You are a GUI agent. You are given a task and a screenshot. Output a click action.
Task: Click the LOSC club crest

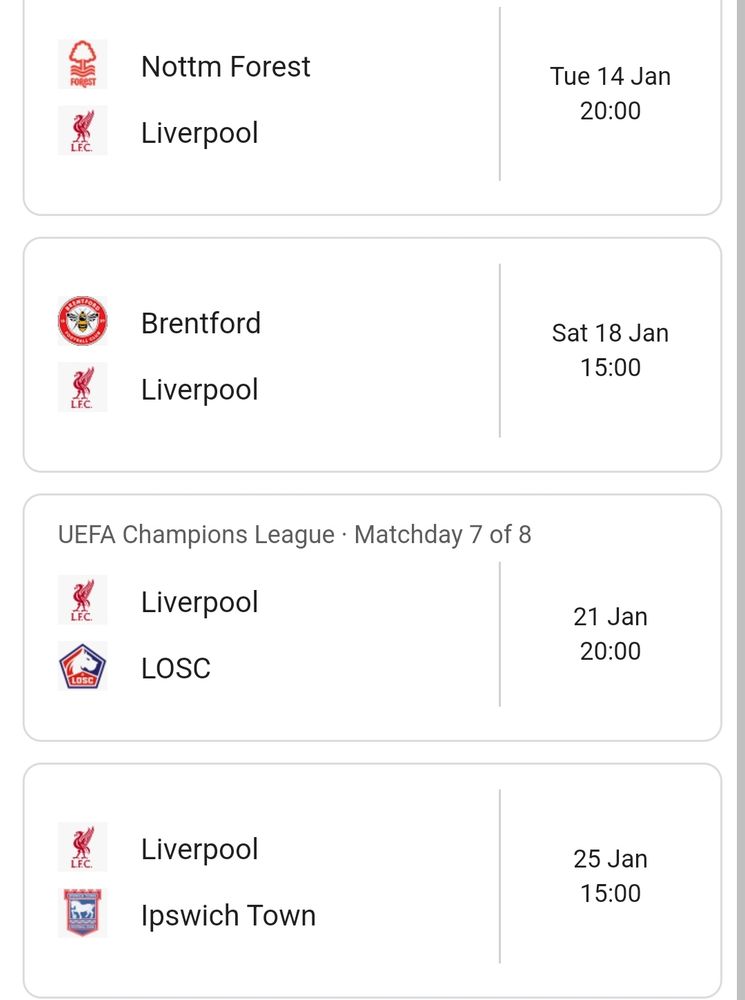tap(82, 666)
